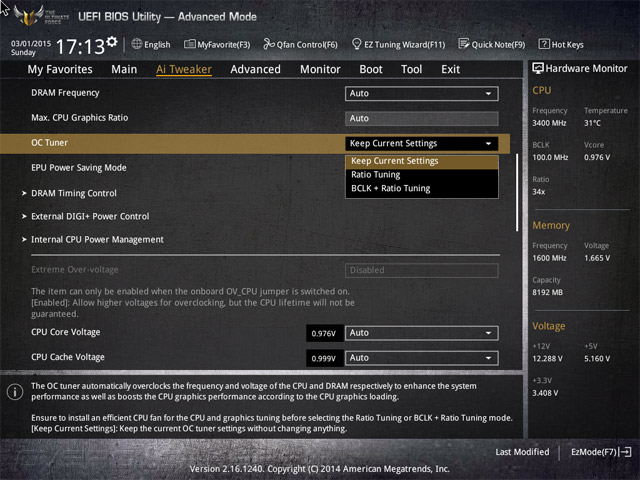Click the Extreme Over-voltage Disabled field

coord(422,270)
